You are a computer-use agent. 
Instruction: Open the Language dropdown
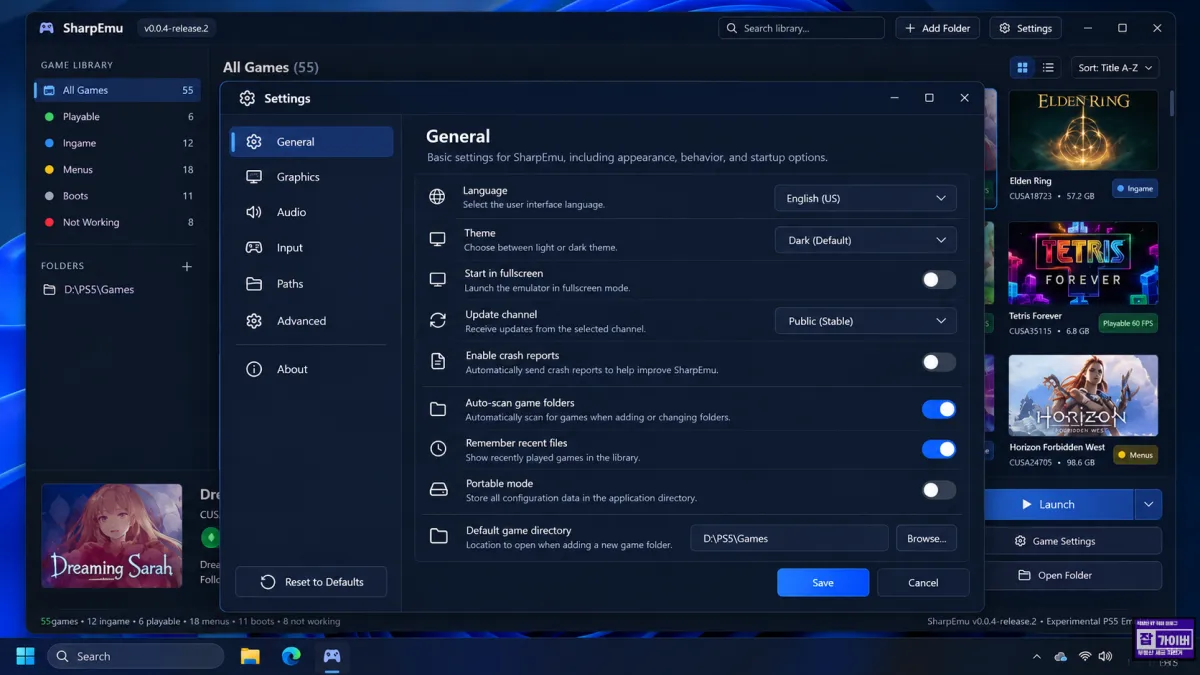pos(866,198)
